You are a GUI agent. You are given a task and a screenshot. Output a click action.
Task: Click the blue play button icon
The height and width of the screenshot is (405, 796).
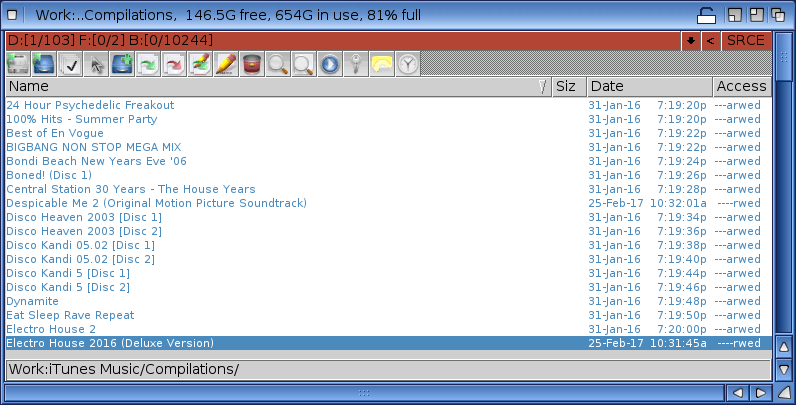click(329, 64)
